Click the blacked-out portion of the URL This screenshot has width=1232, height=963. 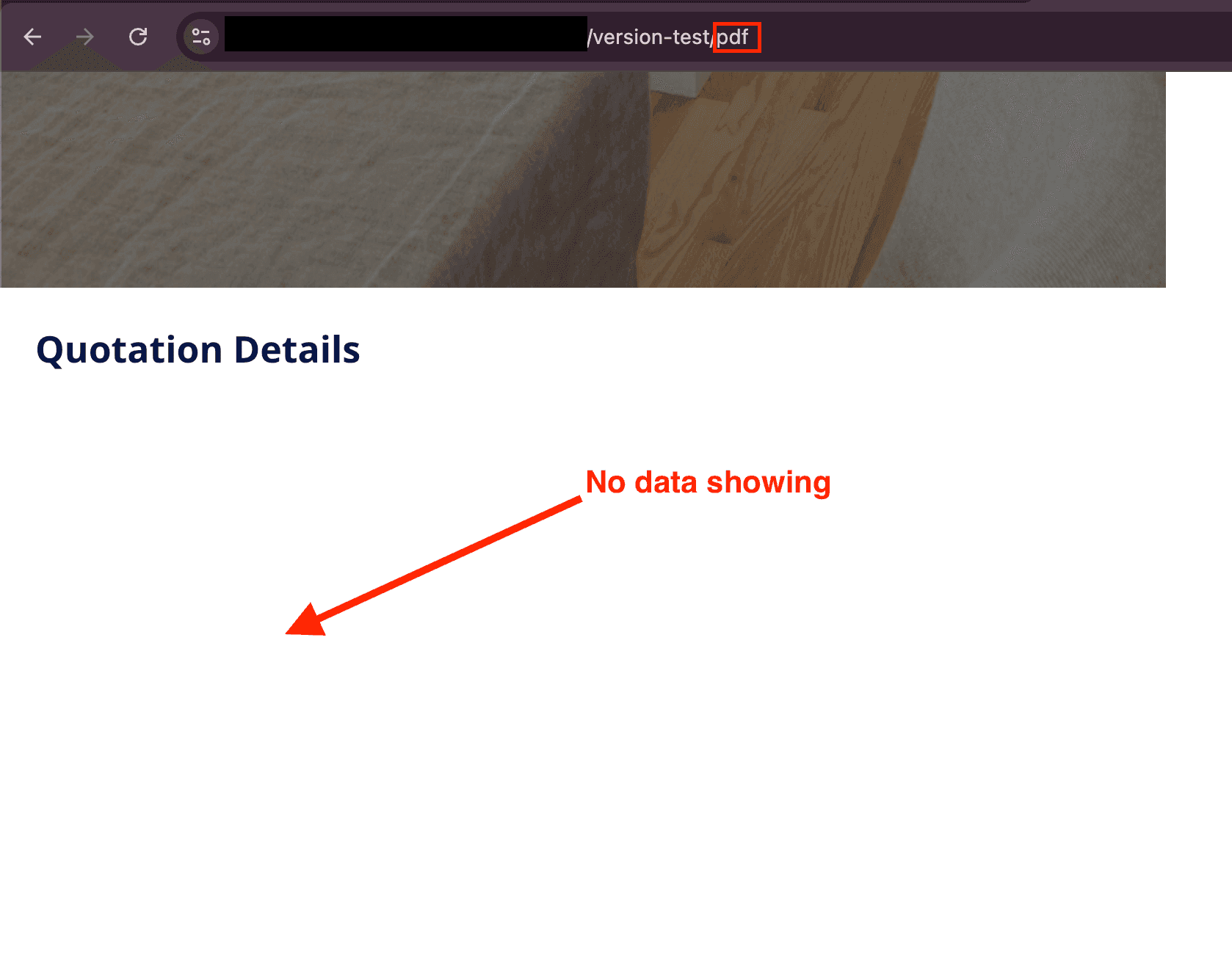(405, 34)
